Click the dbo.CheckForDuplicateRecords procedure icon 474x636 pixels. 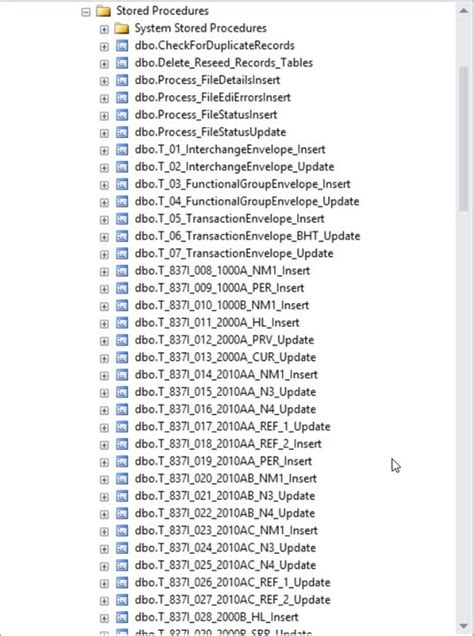[122, 46]
